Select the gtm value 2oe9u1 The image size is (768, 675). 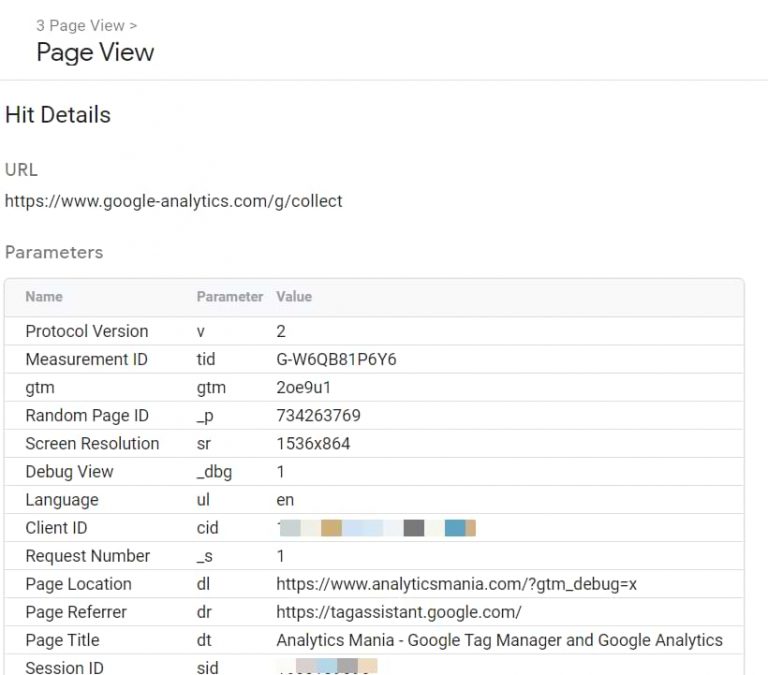point(302,387)
